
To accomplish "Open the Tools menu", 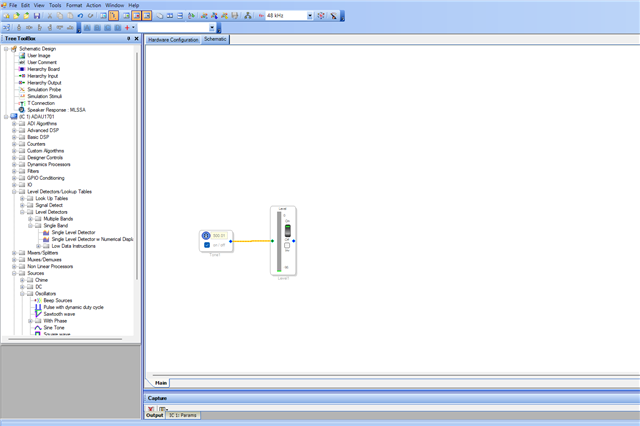I will [55, 5].
